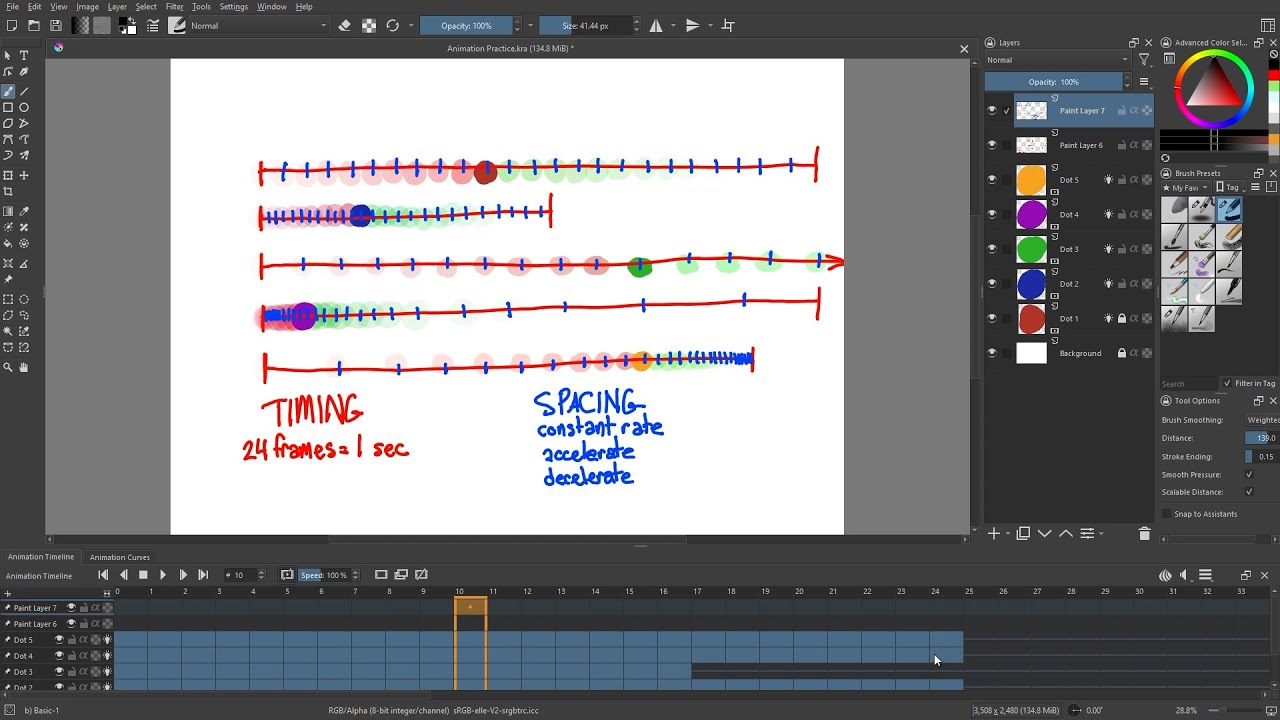1280x720 pixels.
Task: Select the Zoom magnifier tool
Action: point(8,367)
